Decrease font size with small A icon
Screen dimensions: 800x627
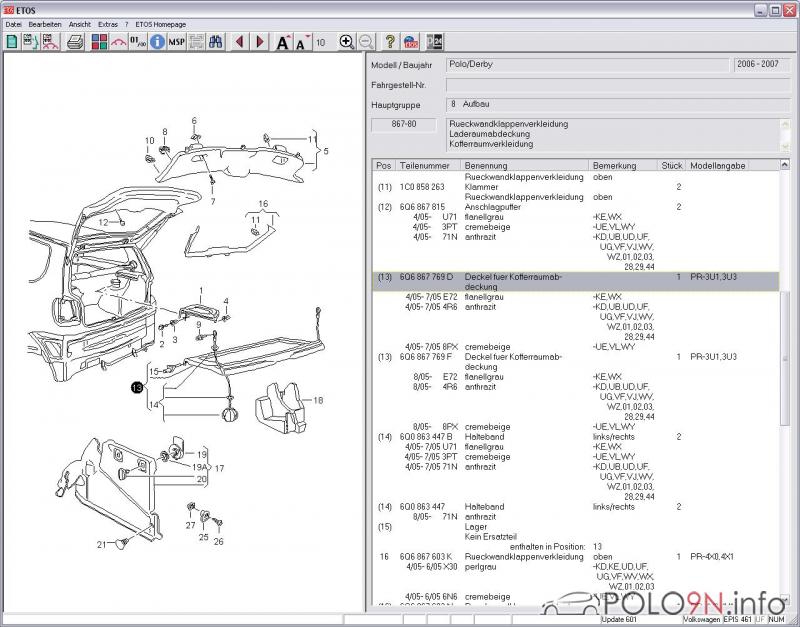point(303,42)
